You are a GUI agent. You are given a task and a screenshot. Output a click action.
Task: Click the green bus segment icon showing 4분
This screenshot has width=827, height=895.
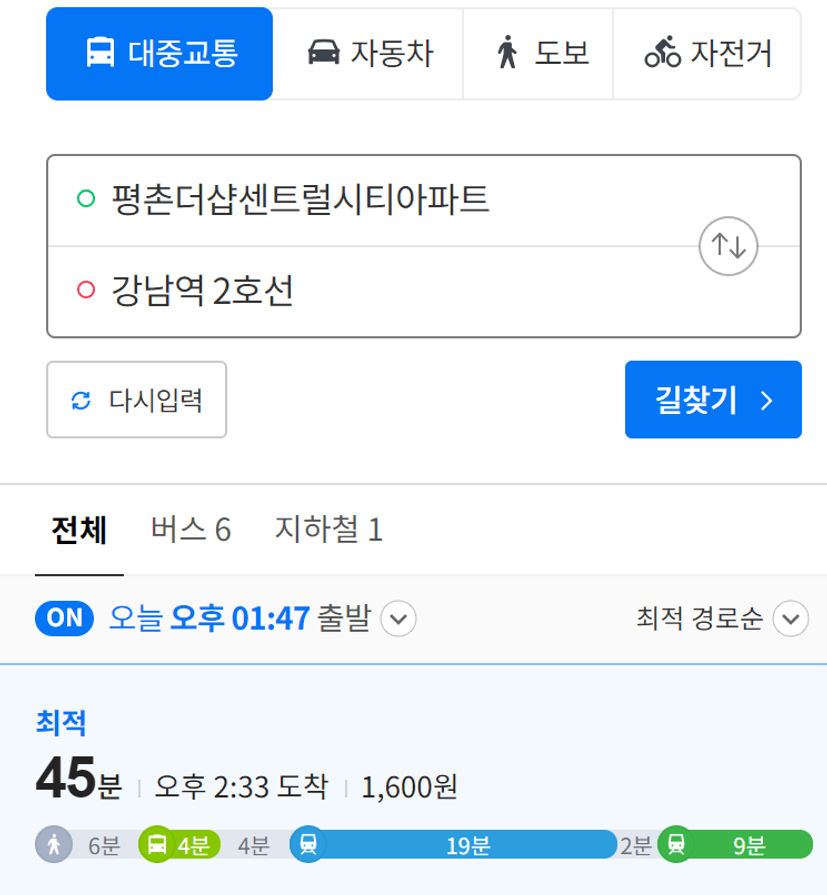click(157, 844)
